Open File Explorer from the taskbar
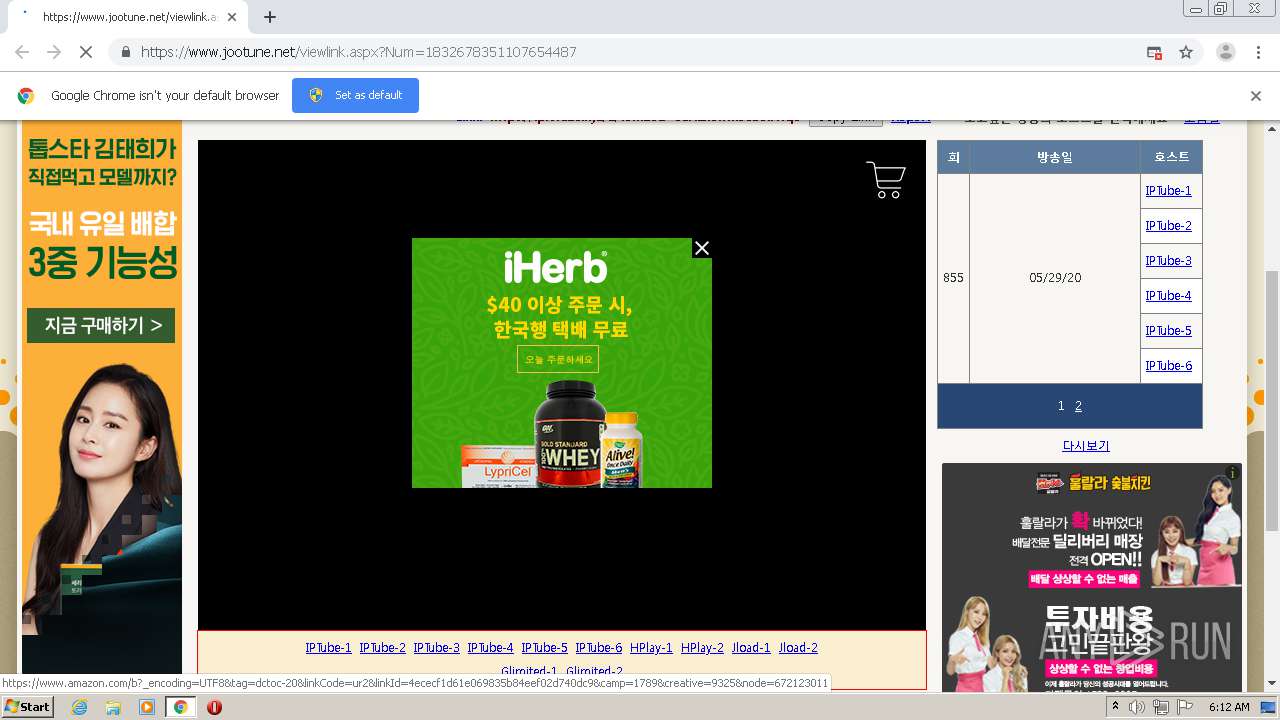1280x720 pixels. tap(113, 707)
